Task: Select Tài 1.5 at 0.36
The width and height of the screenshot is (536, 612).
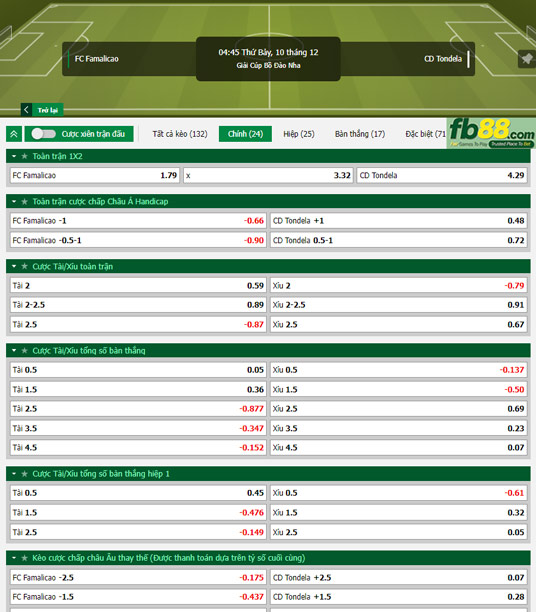Action: coord(138,389)
